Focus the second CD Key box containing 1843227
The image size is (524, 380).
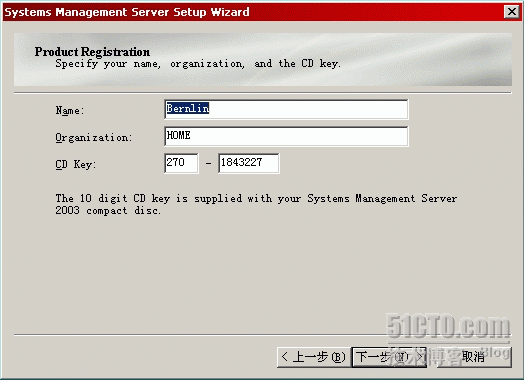pos(249,163)
